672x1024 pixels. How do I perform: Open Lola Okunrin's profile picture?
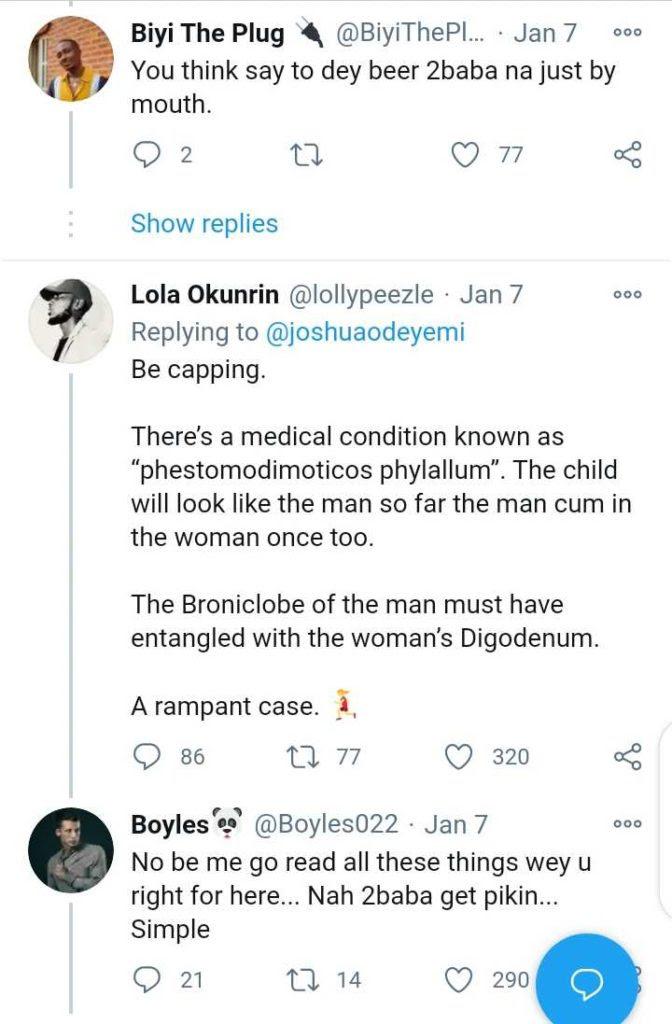tap(70, 320)
